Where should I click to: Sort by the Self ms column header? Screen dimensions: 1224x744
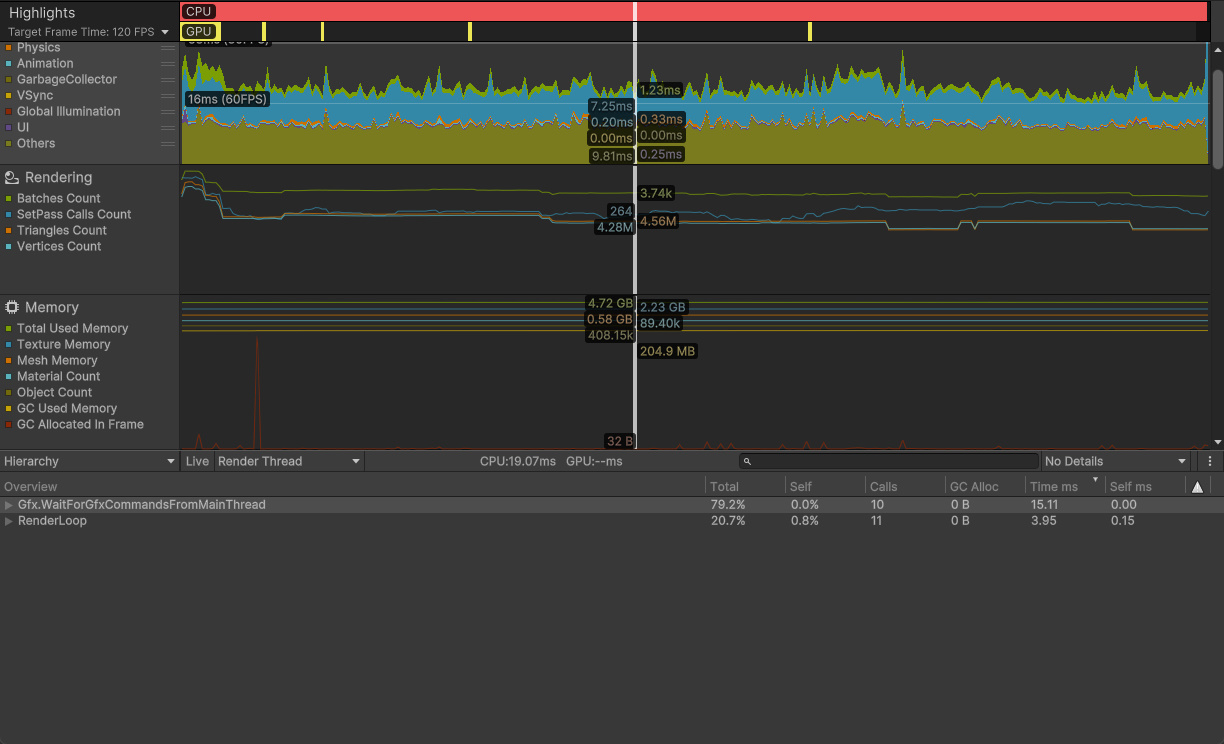(x=1144, y=487)
